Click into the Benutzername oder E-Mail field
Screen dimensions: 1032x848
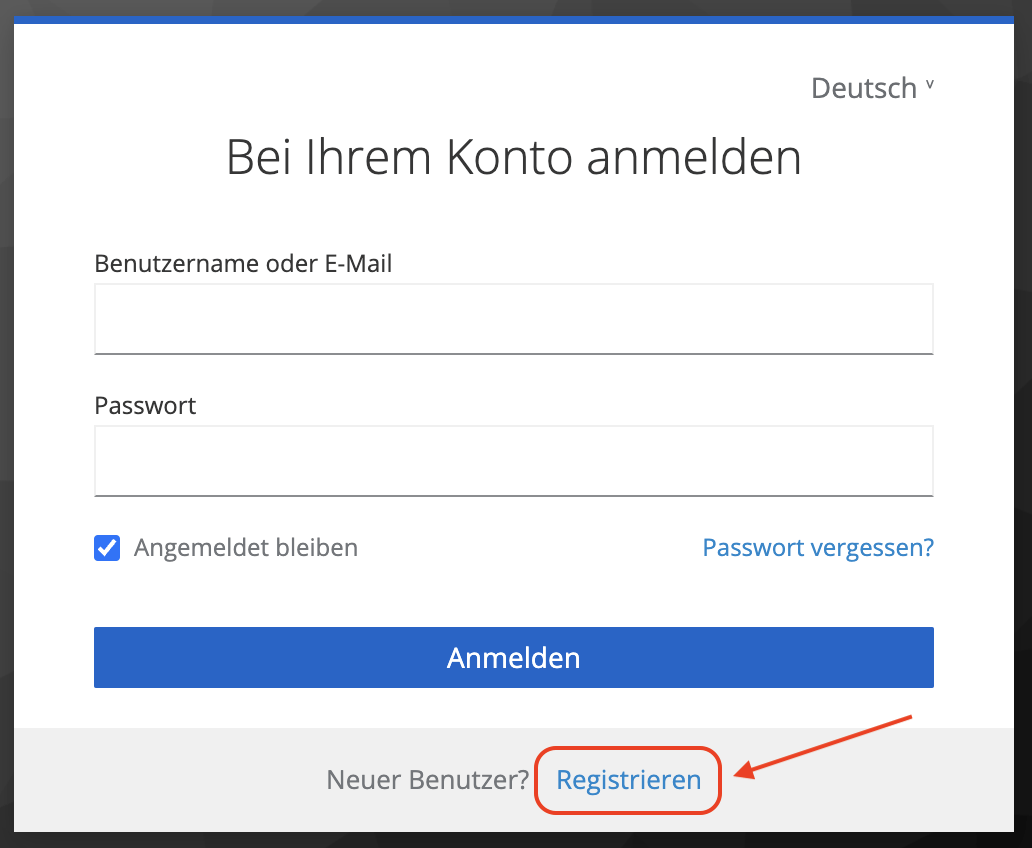513,319
